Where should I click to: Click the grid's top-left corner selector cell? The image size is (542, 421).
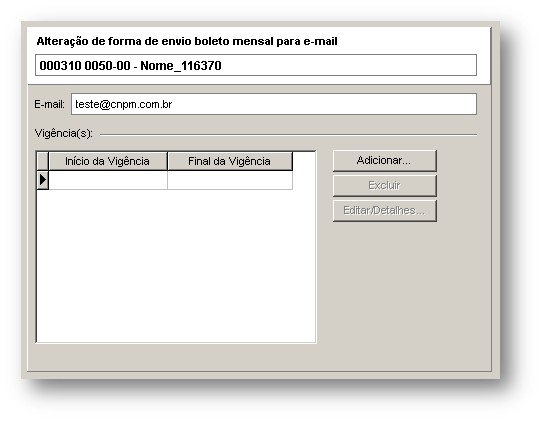[x=43, y=161]
